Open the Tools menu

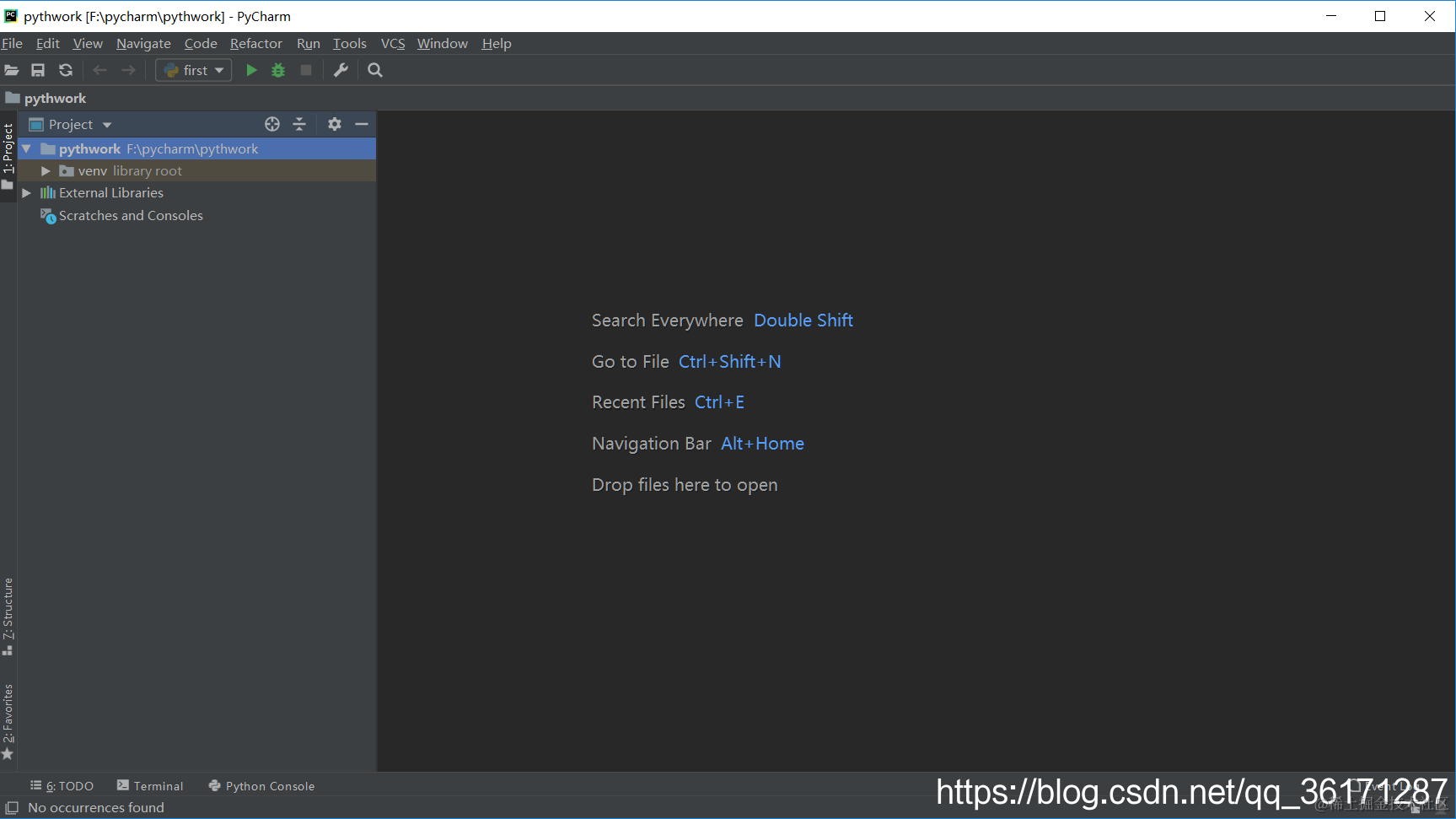pos(350,44)
